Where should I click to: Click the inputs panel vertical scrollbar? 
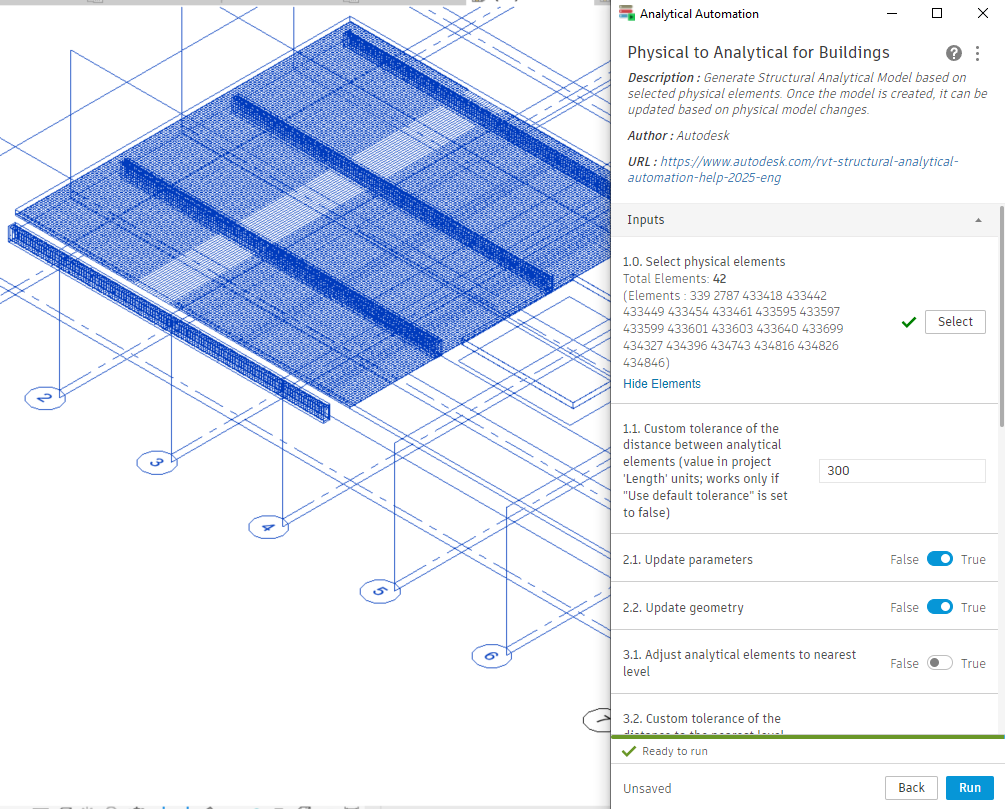pos(1001,316)
